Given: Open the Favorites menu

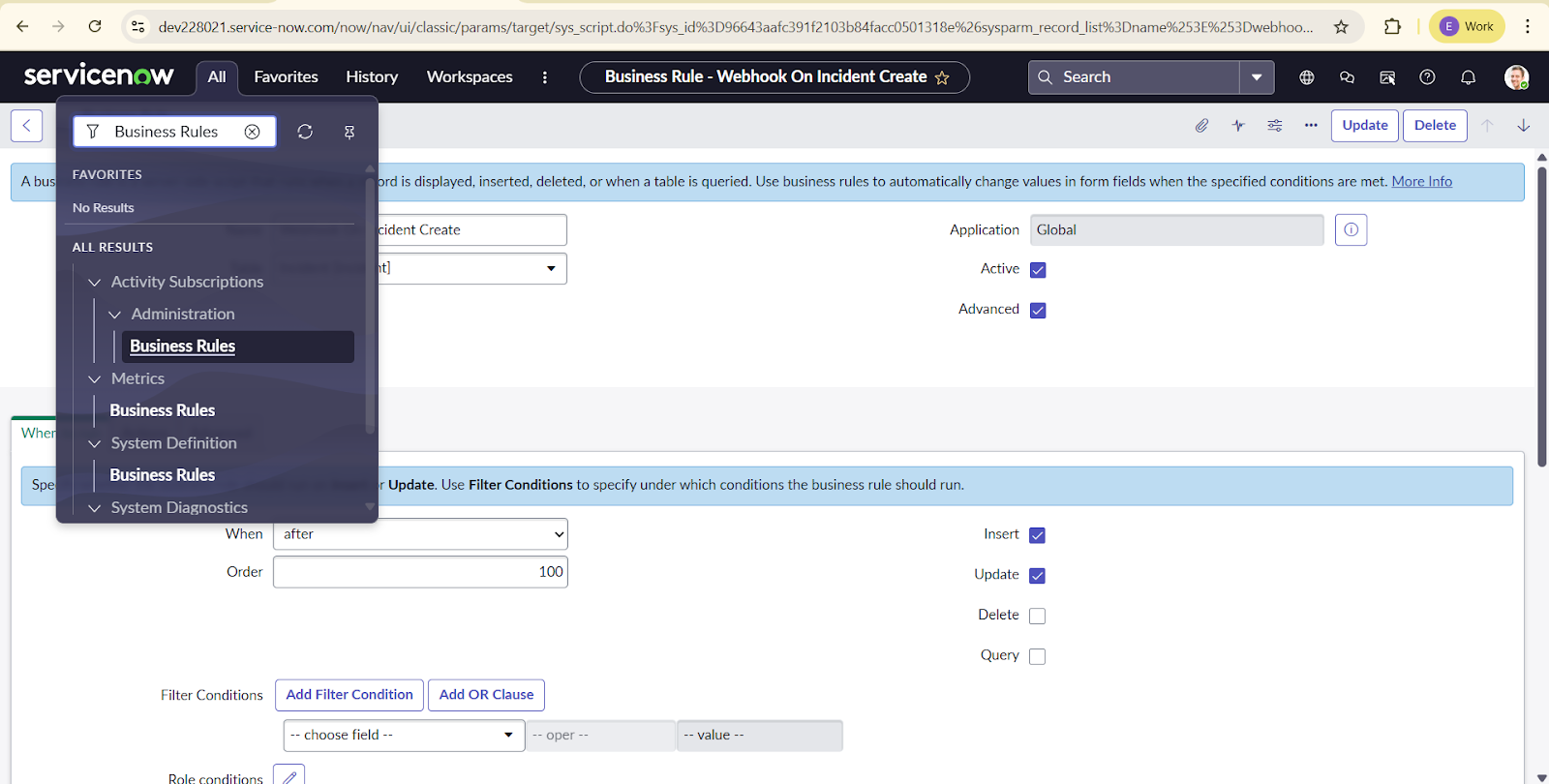Looking at the screenshot, I should (x=286, y=76).
